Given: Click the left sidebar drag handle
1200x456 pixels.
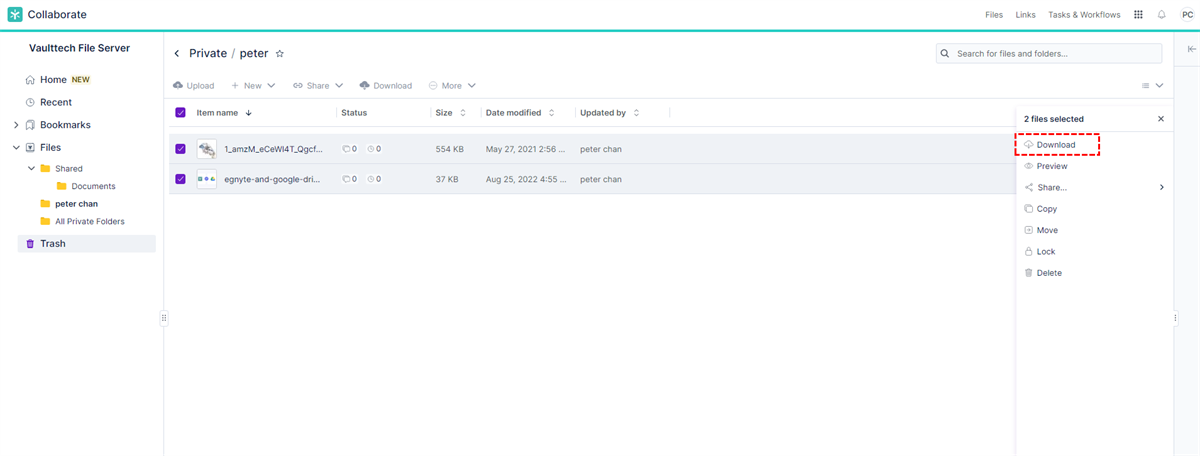Looking at the screenshot, I should pos(164,318).
